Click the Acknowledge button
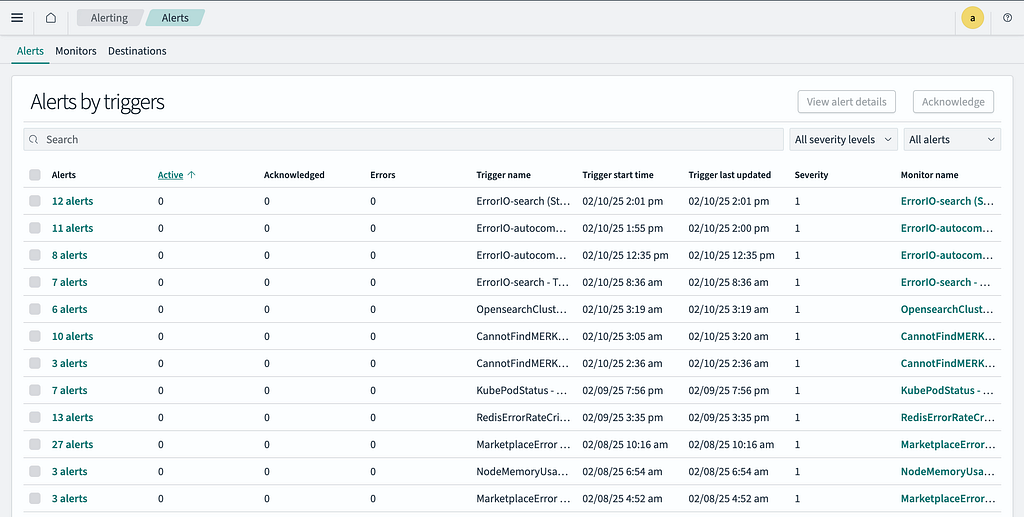1024x517 pixels. pyautogui.click(x=953, y=102)
